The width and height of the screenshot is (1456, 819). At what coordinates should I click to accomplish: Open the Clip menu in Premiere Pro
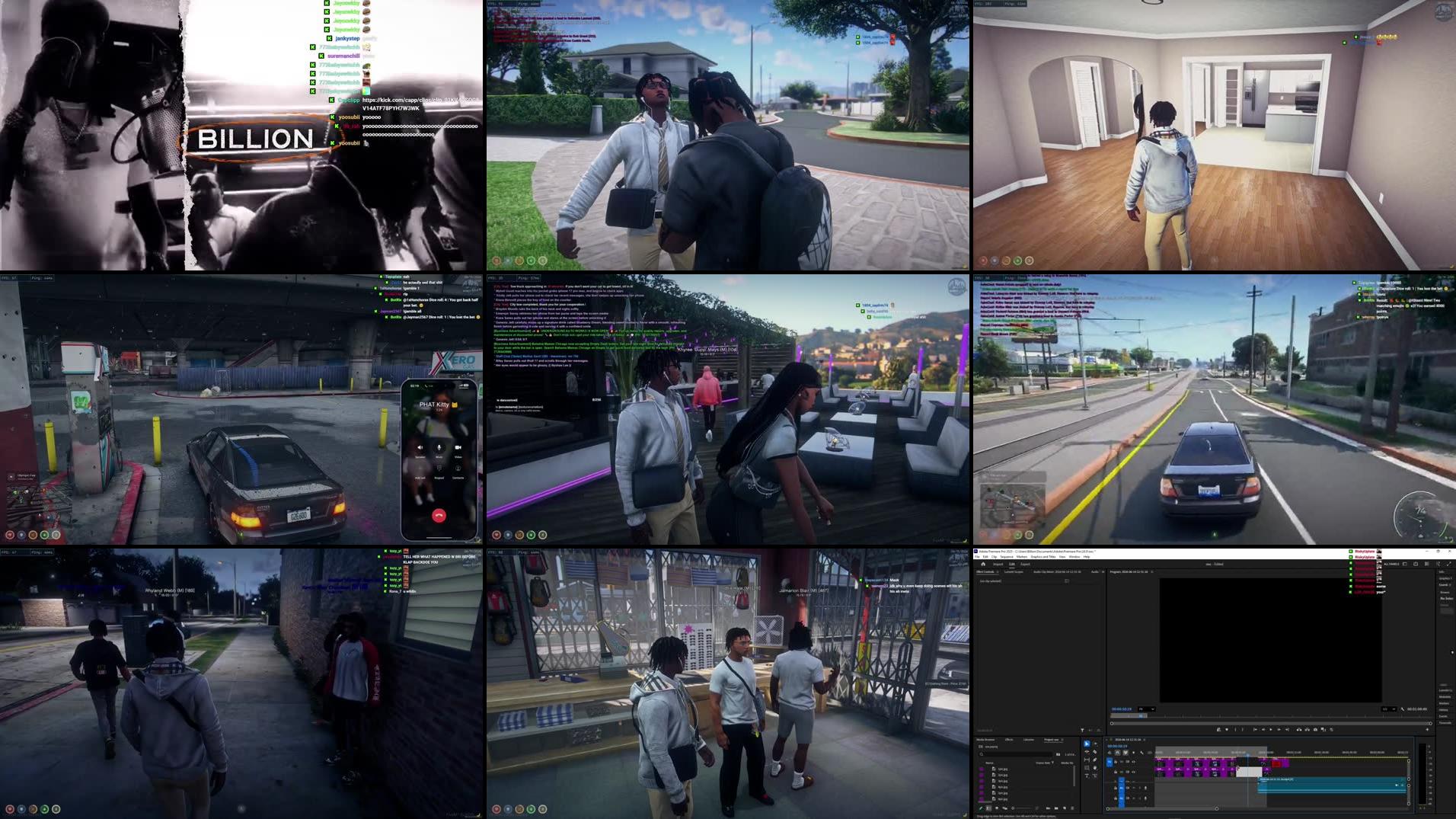[994, 557]
